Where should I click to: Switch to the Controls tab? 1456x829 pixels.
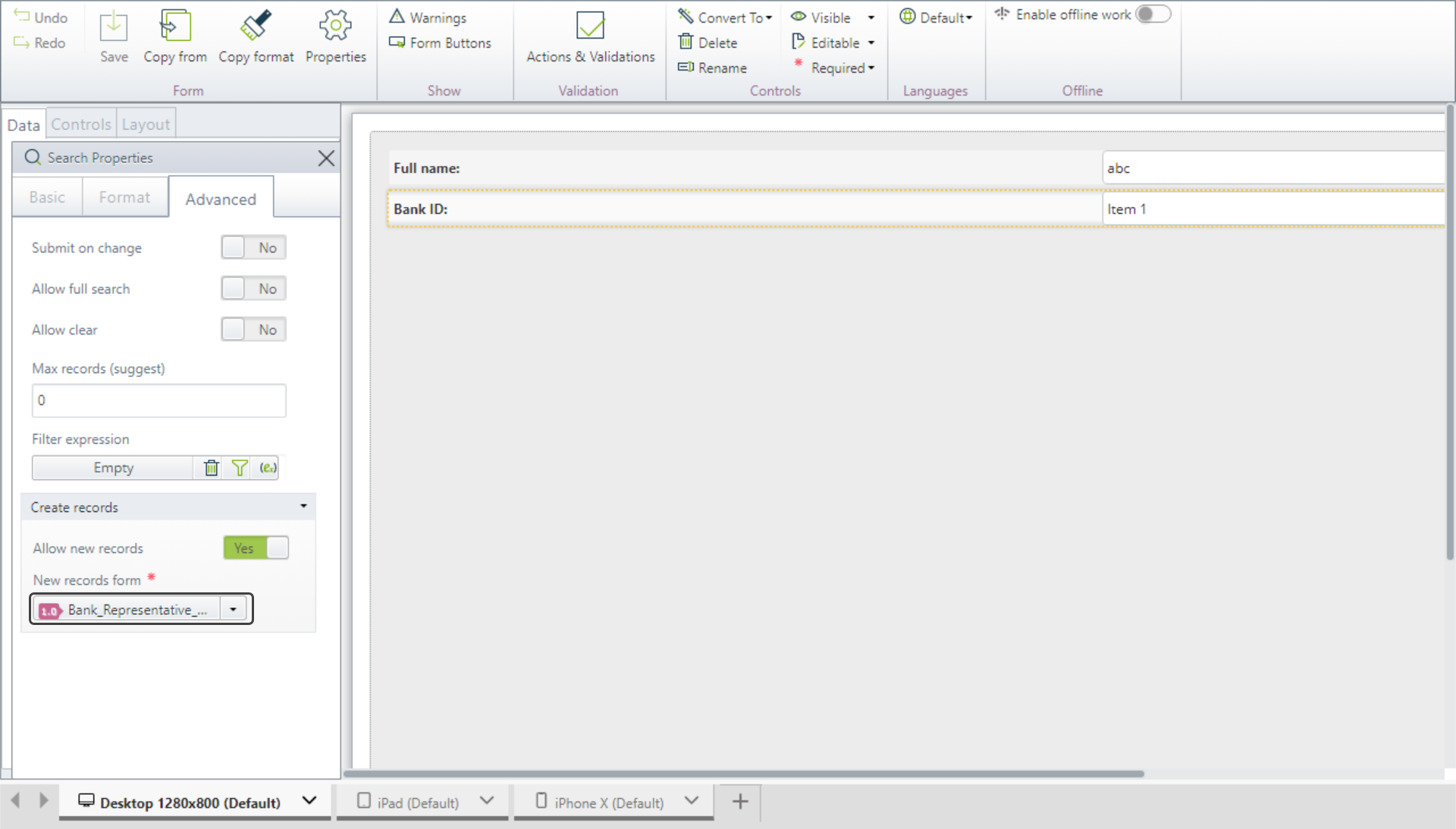(81, 124)
